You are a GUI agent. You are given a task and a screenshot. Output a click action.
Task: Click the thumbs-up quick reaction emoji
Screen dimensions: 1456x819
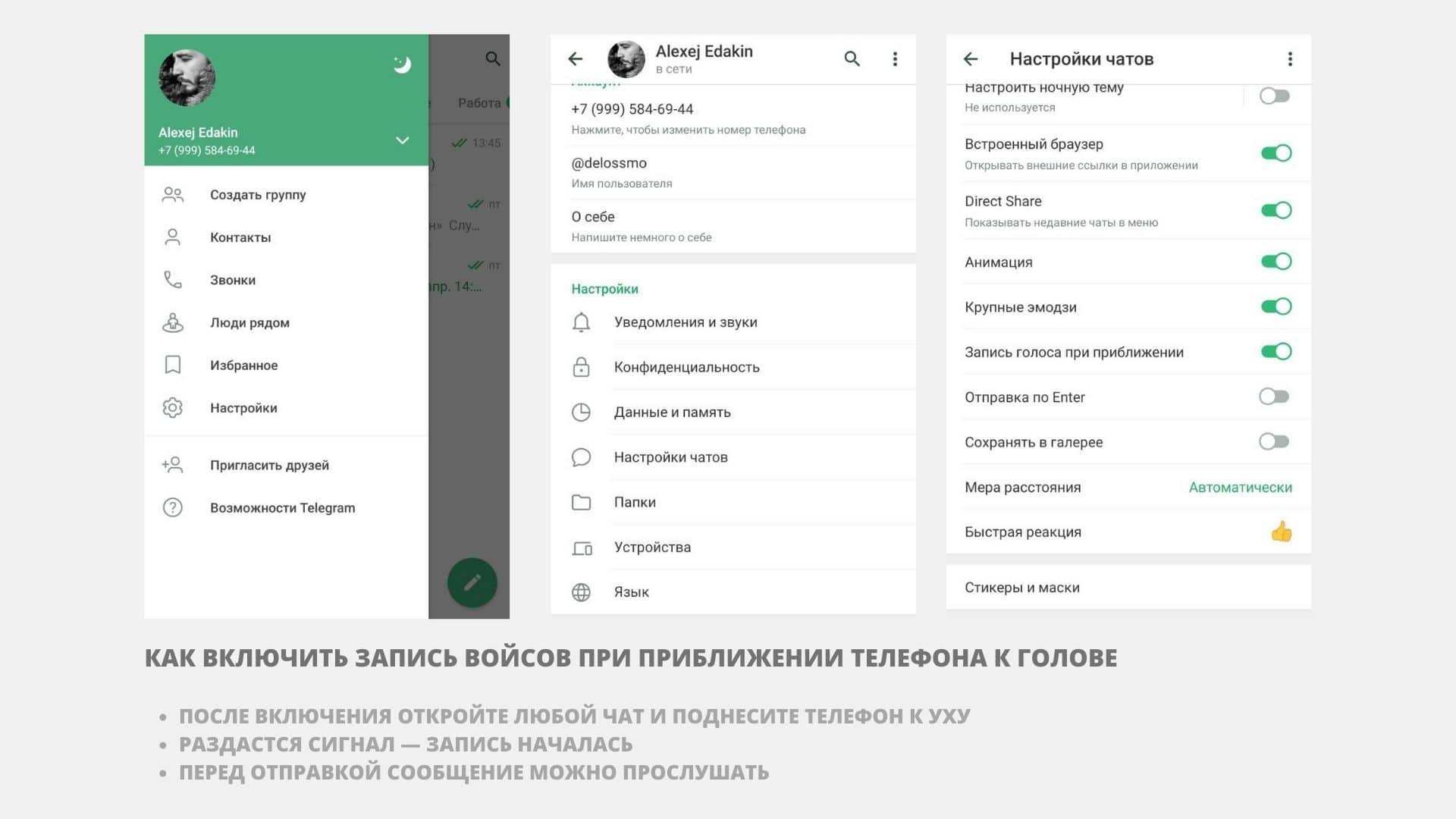click(x=1281, y=532)
